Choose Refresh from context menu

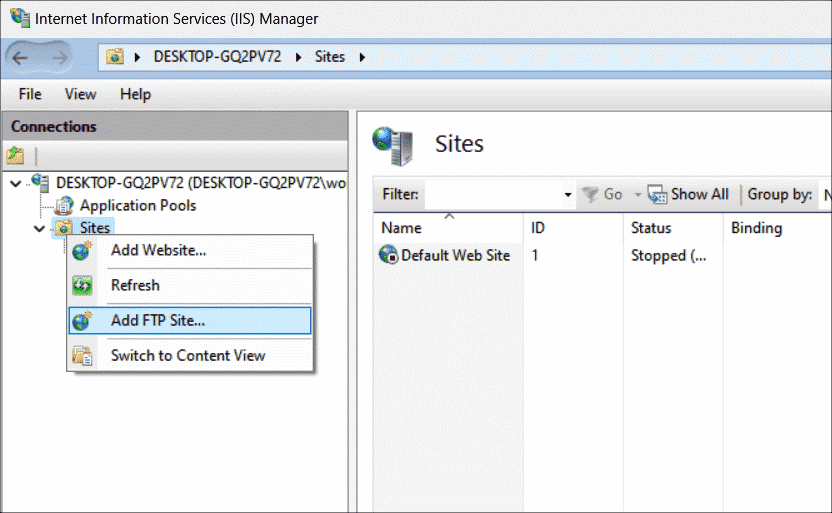click(x=190, y=285)
